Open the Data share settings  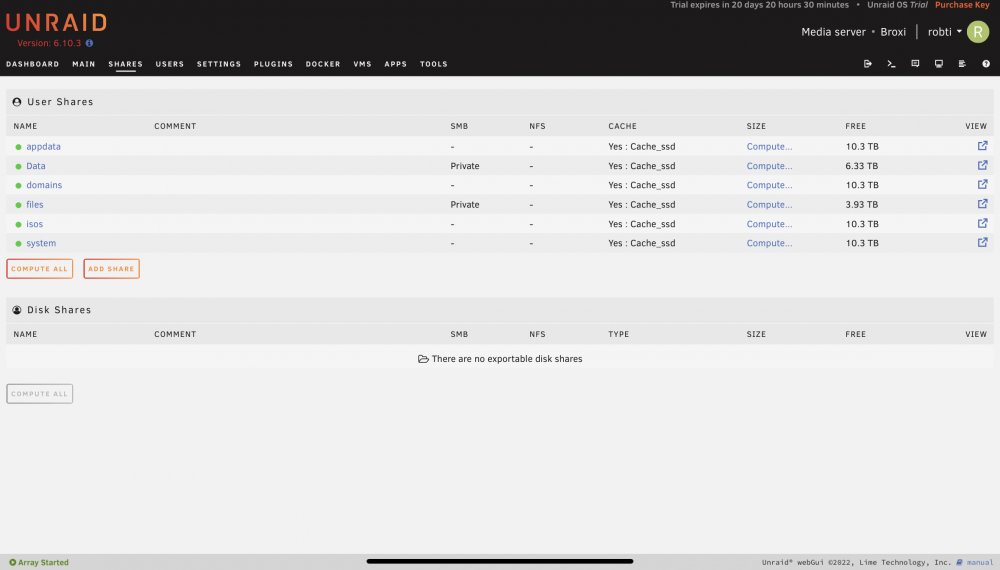pos(36,166)
